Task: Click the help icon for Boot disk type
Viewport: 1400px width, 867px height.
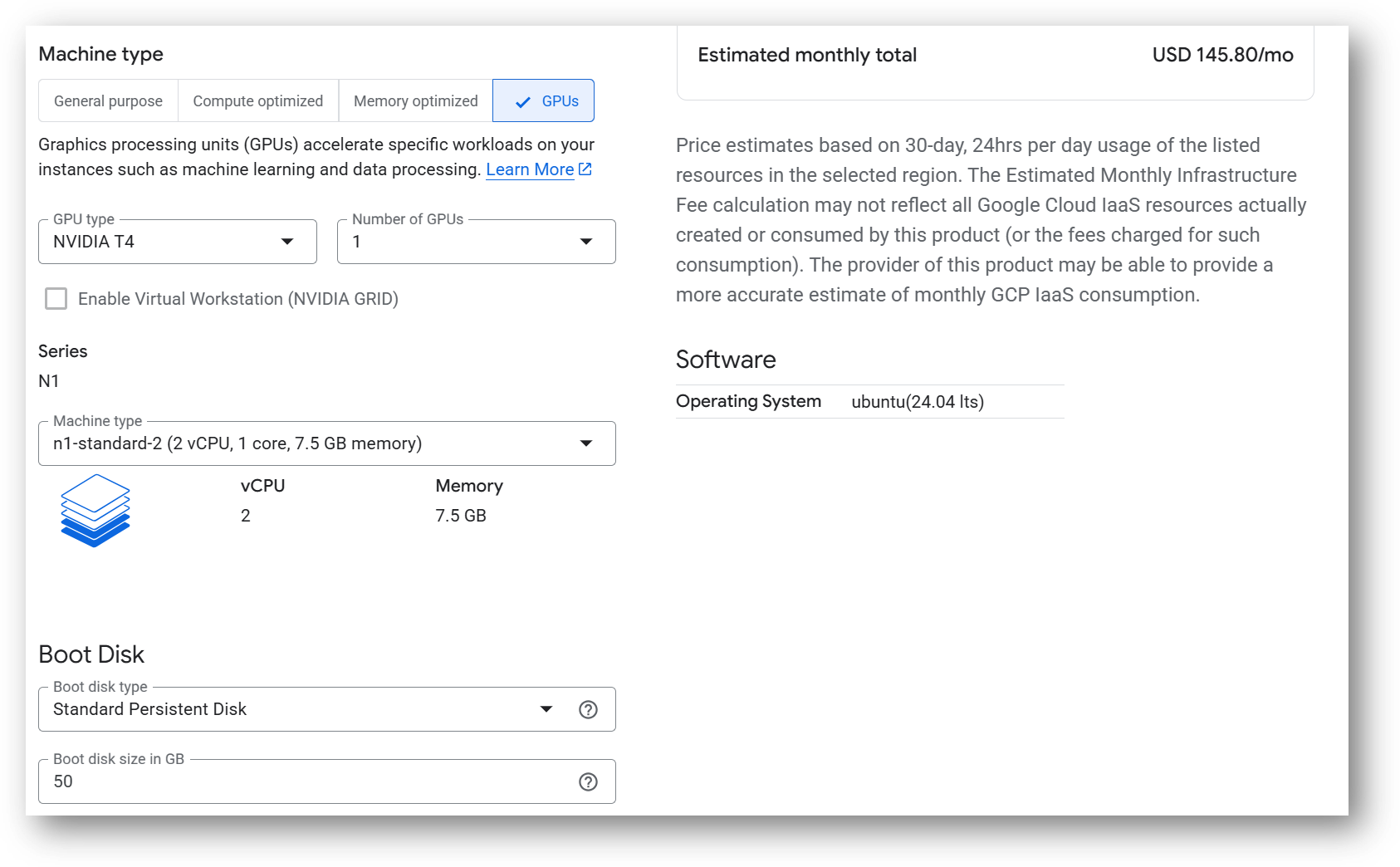Action: [588, 709]
